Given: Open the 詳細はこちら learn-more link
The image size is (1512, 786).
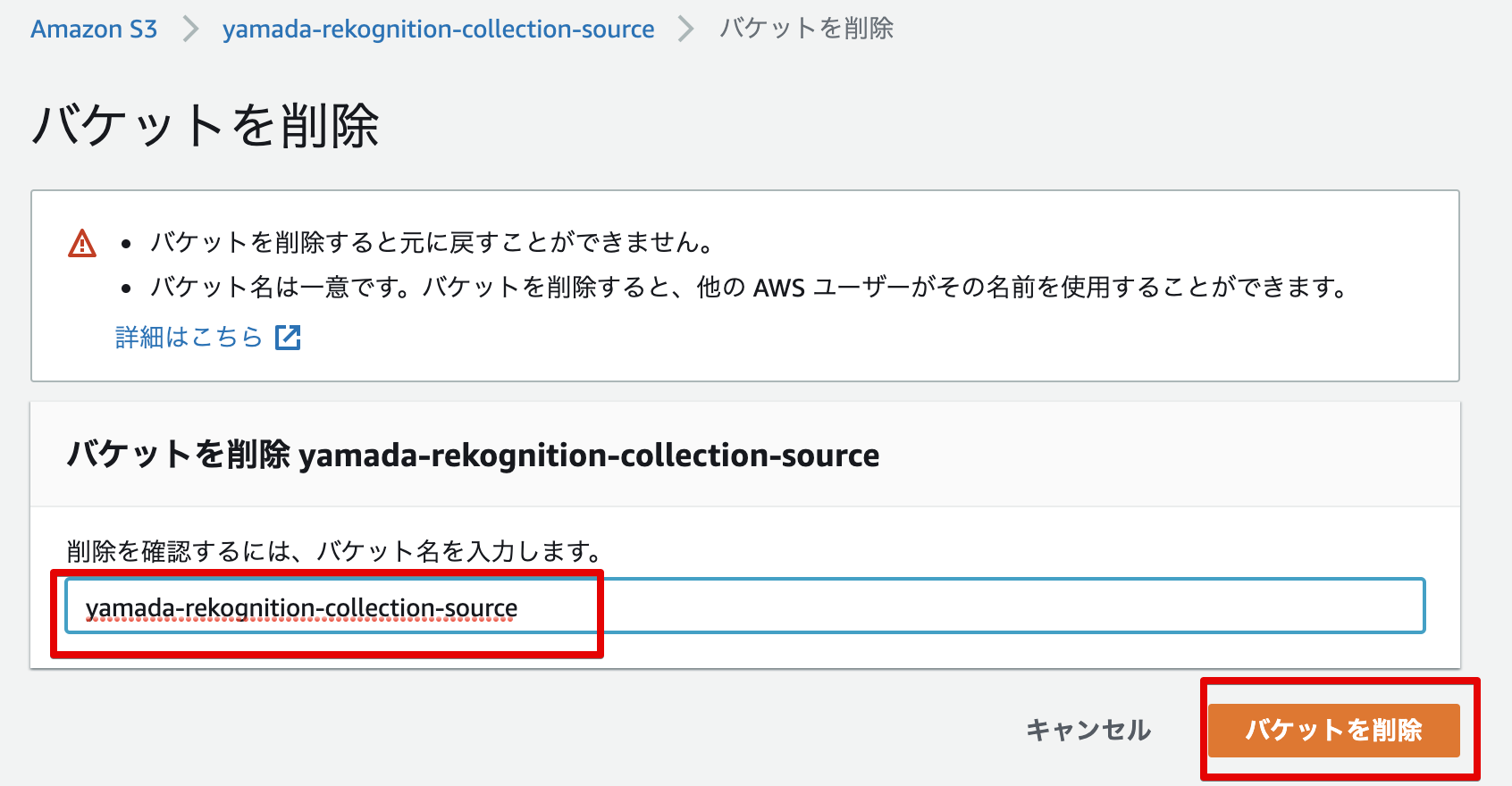Looking at the screenshot, I should 189,337.
